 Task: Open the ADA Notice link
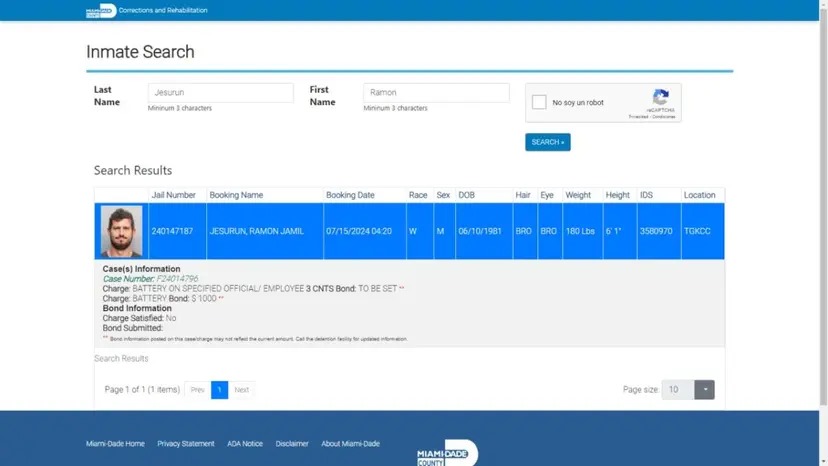(245, 444)
